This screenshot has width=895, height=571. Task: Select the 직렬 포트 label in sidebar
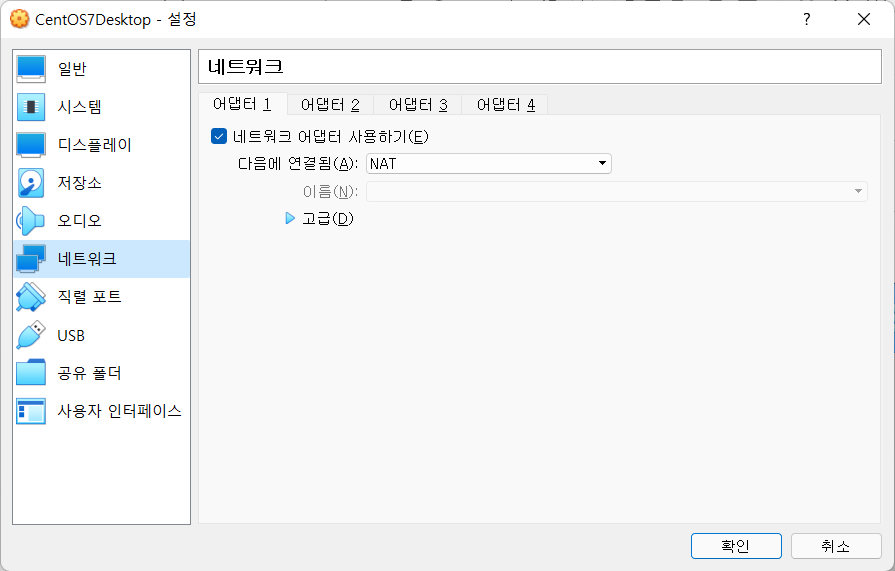pos(90,297)
